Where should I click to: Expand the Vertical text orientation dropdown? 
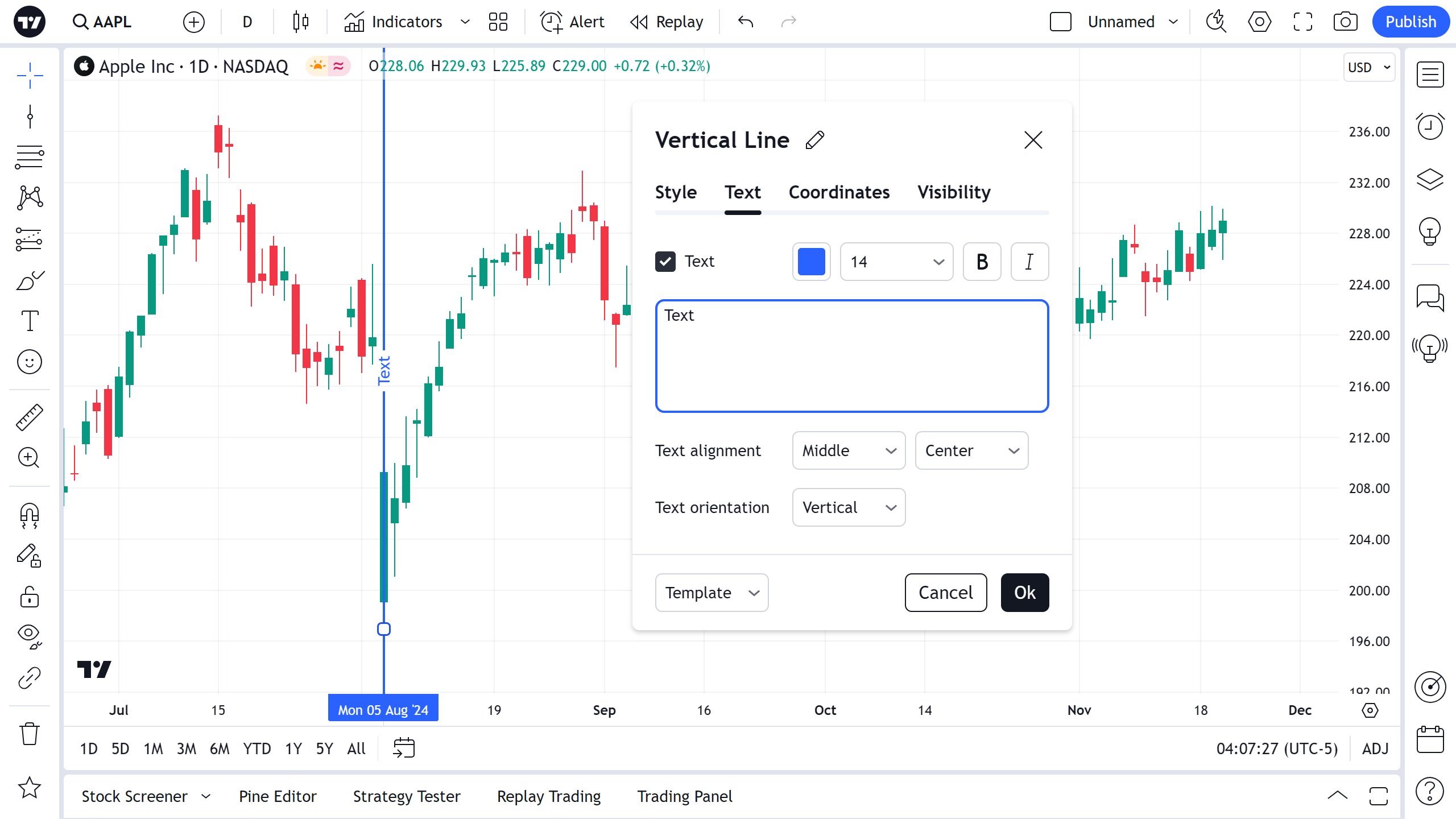click(x=848, y=507)
